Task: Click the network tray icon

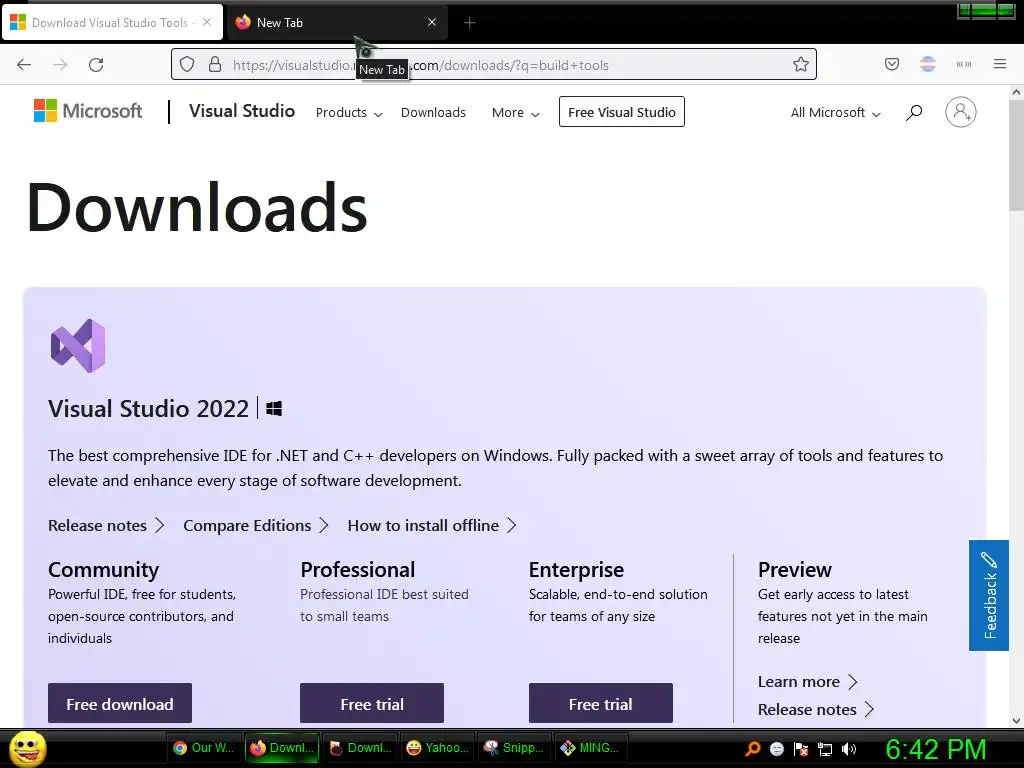Action: pyautogui.click(x=825, y=749)
